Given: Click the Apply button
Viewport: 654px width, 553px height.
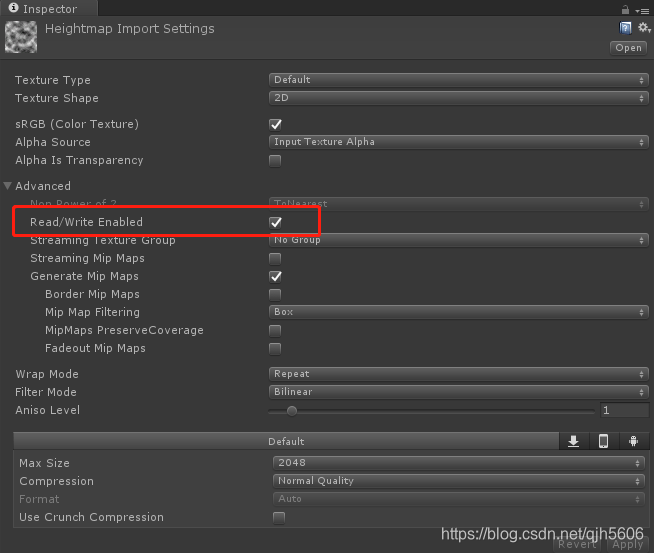Looking at the screenshot, I should [628, 544].
